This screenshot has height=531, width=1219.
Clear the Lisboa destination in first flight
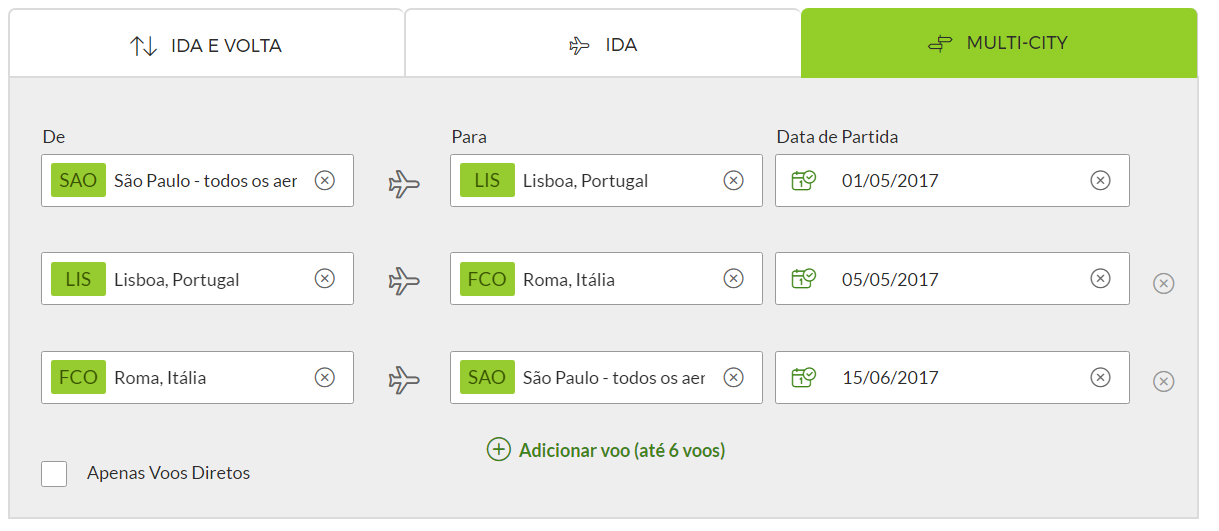pos(734,180)
